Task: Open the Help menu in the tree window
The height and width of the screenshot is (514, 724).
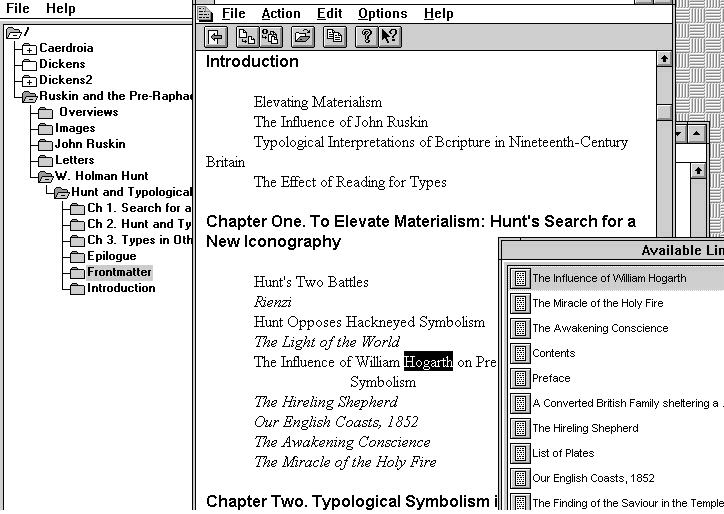Action: pos(60,8)
